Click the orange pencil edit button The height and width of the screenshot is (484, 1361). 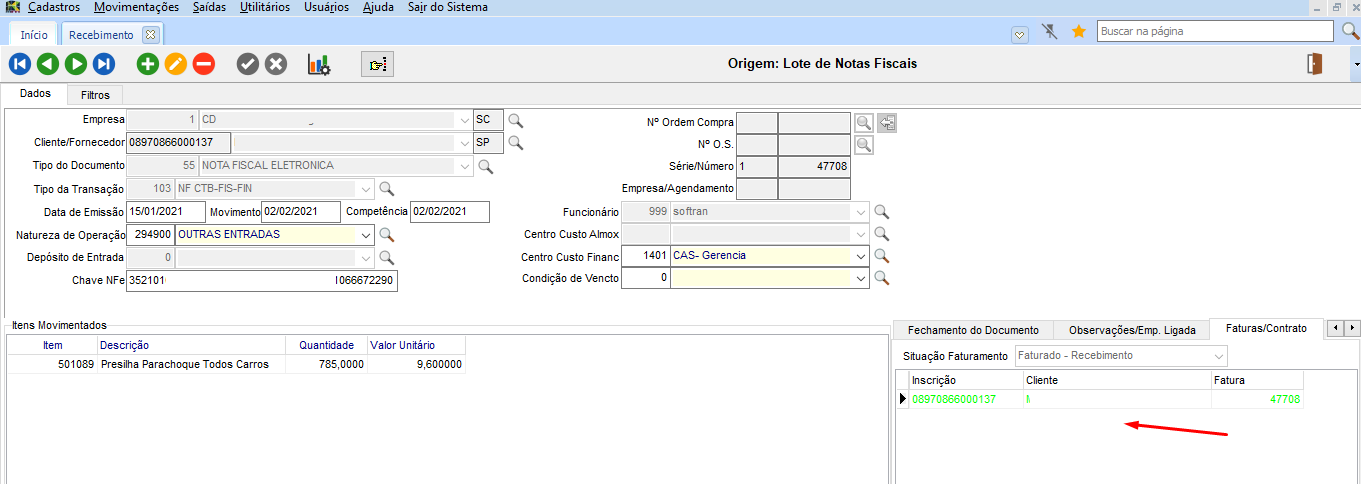pos(176,64)
